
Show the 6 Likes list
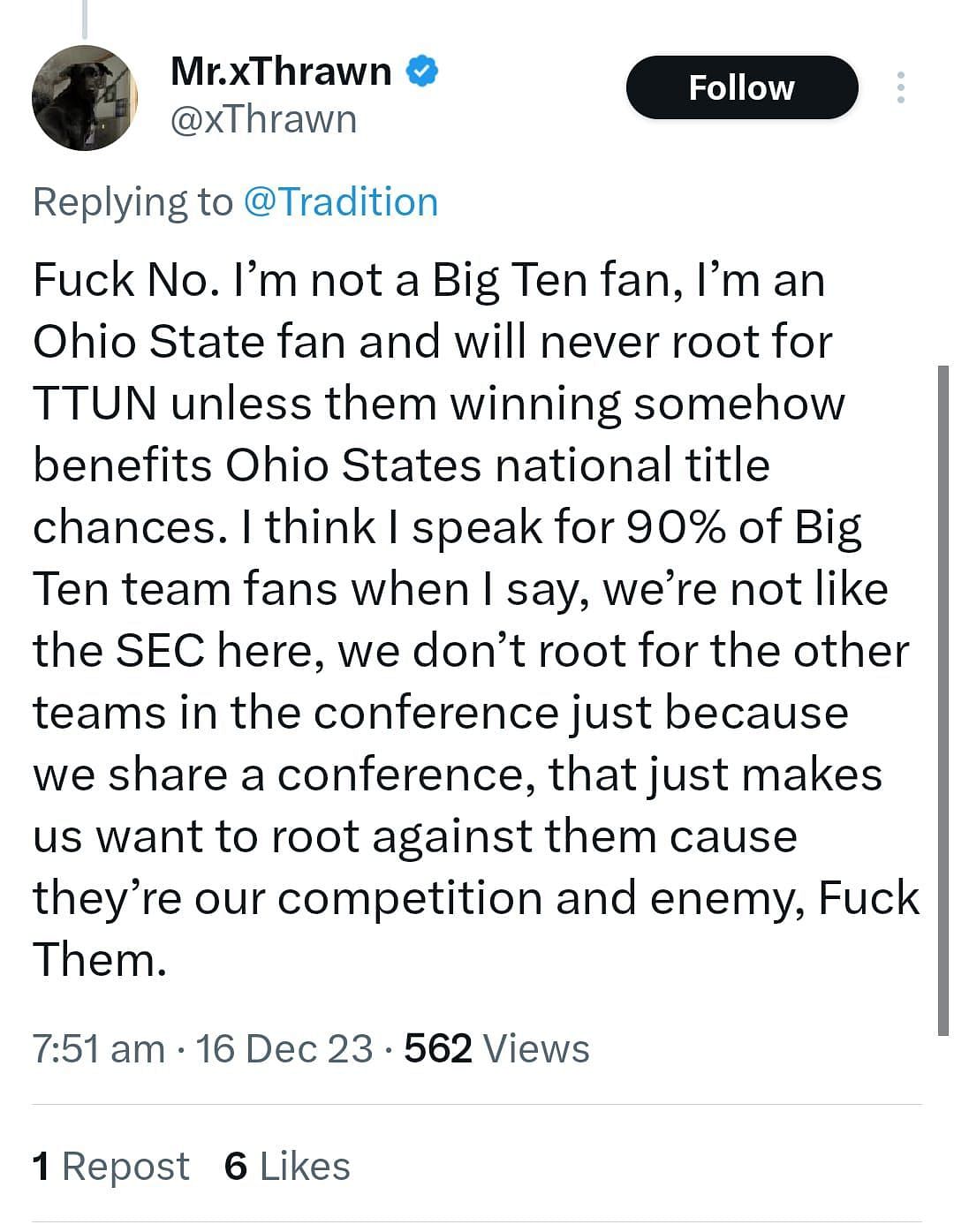coord(287,1166)
